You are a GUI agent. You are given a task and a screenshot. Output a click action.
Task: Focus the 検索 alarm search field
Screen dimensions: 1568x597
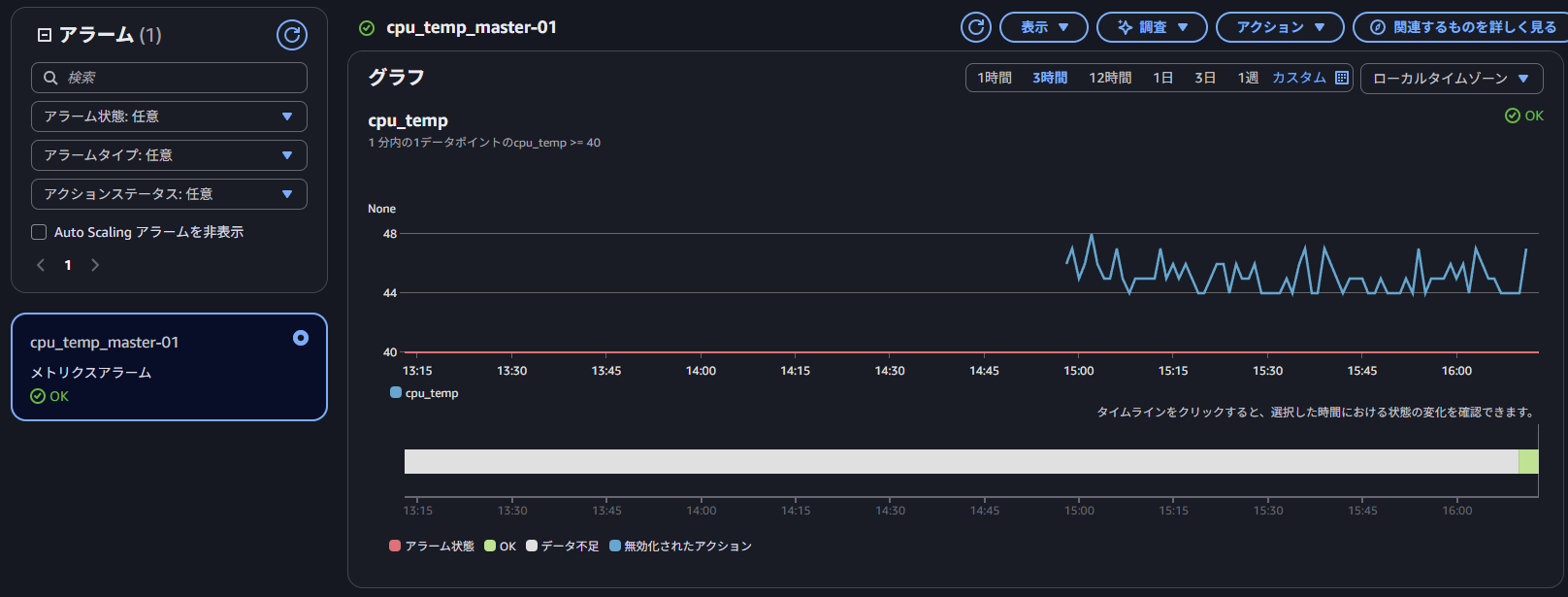point(169,78)
